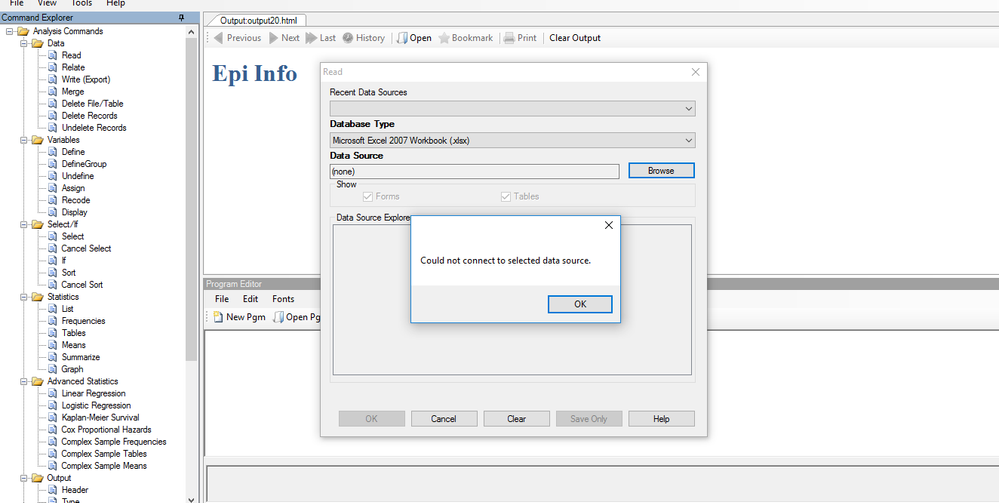Screen dimensions: 999x503
Task: Select Complex Sample Means in tree
Action: (x=104, y=466)
